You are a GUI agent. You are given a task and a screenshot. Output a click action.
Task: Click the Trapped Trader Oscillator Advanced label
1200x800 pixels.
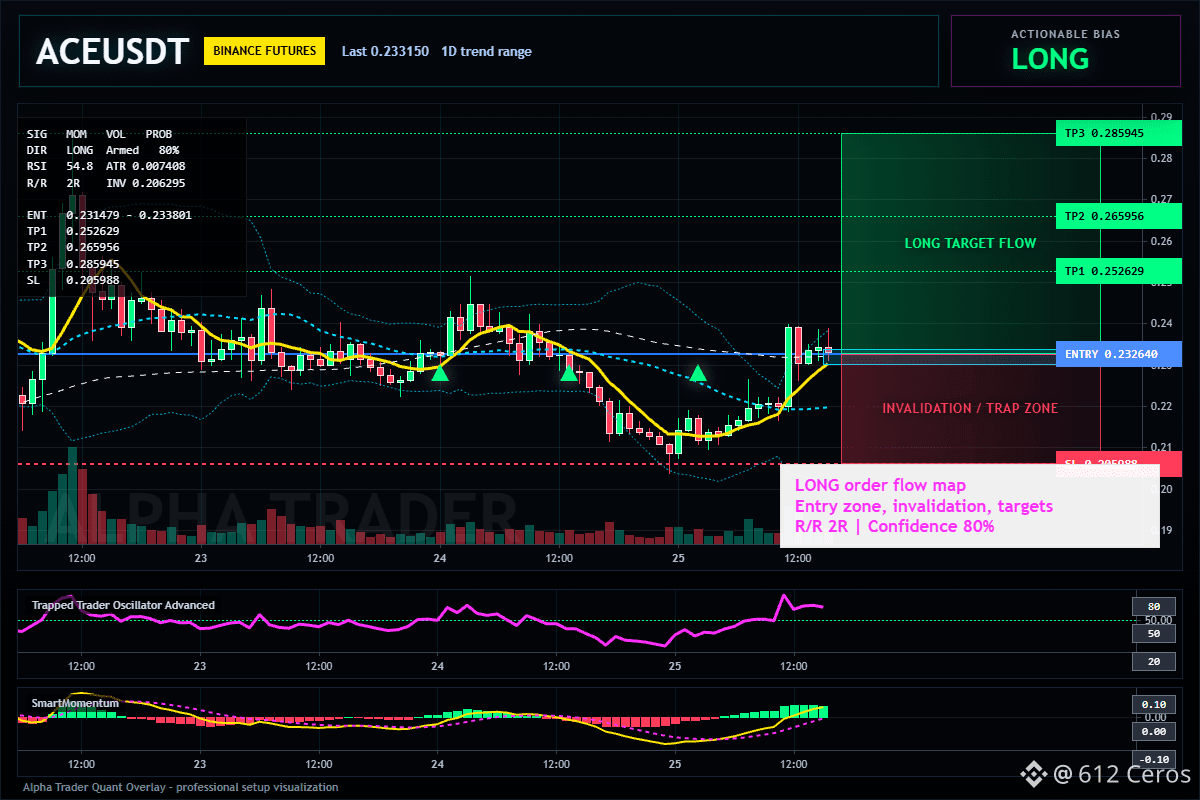point(123,605)
